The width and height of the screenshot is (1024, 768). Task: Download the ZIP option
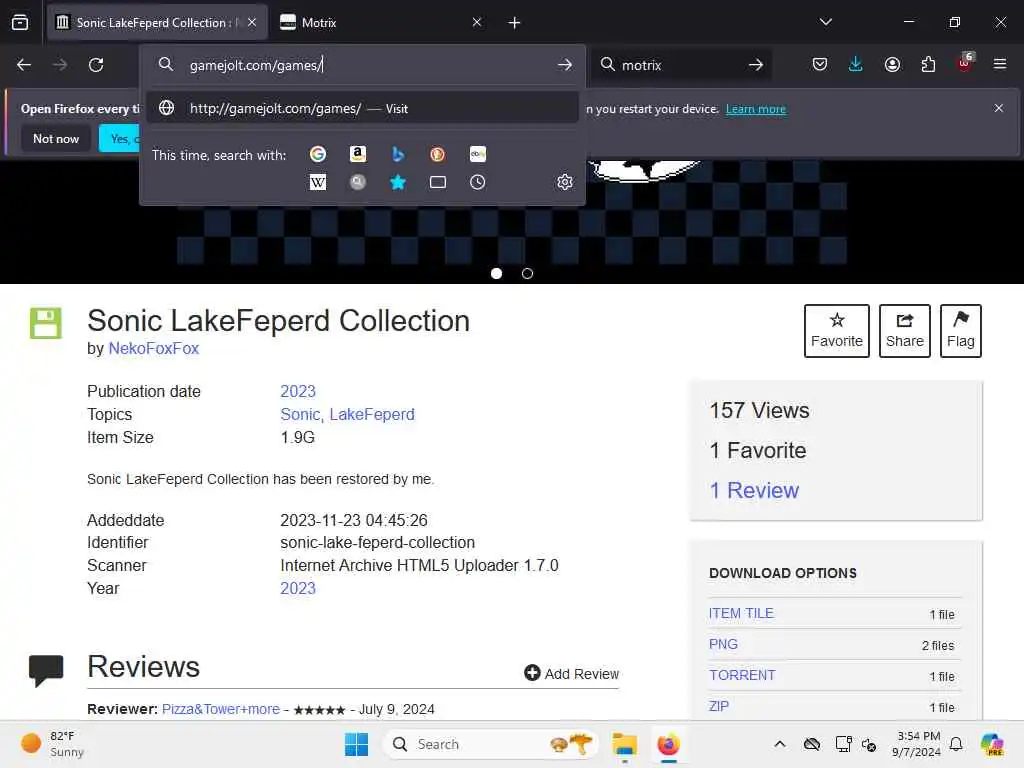719,706
